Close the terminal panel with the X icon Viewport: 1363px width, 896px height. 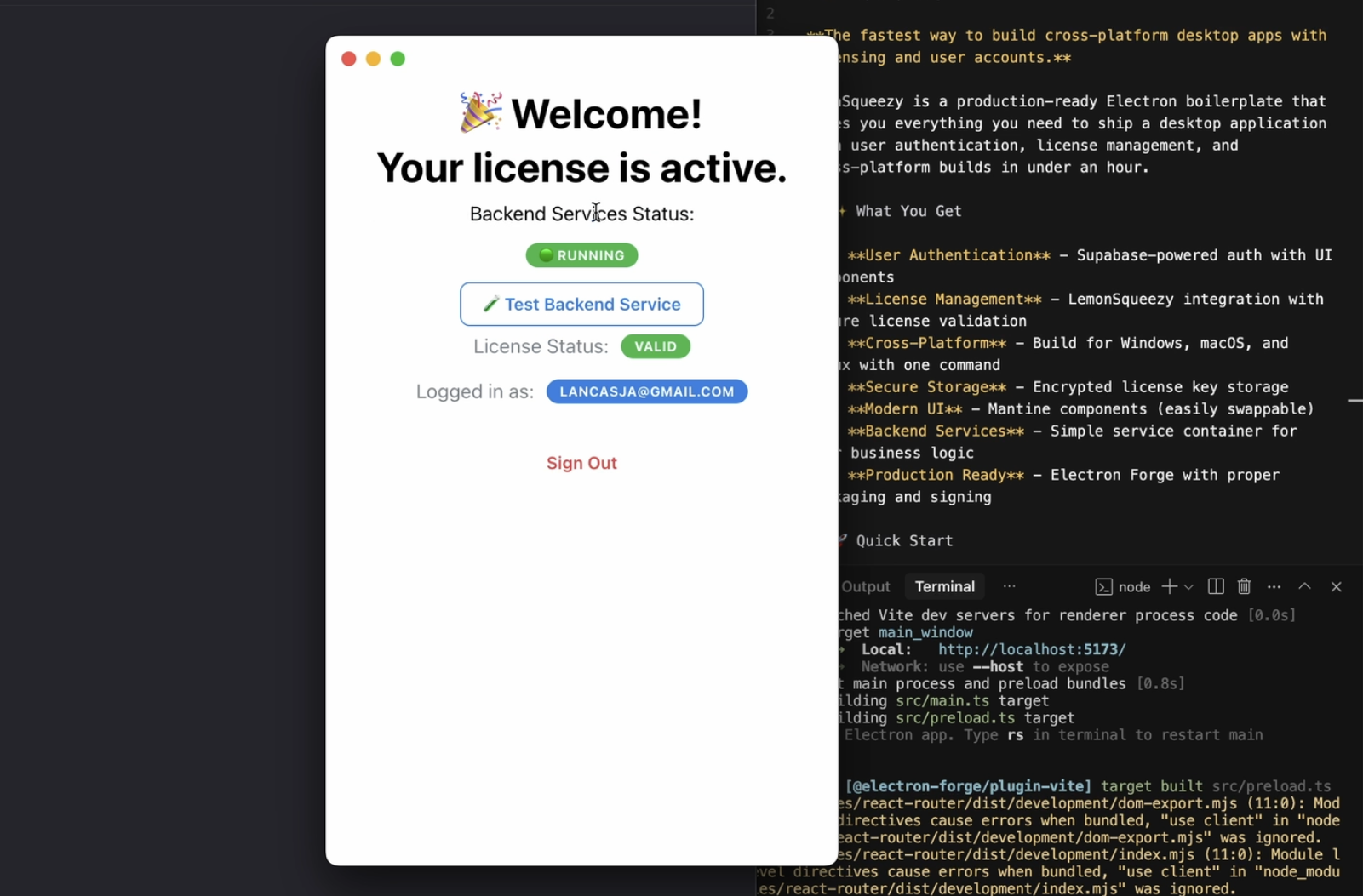[1335, 586]
